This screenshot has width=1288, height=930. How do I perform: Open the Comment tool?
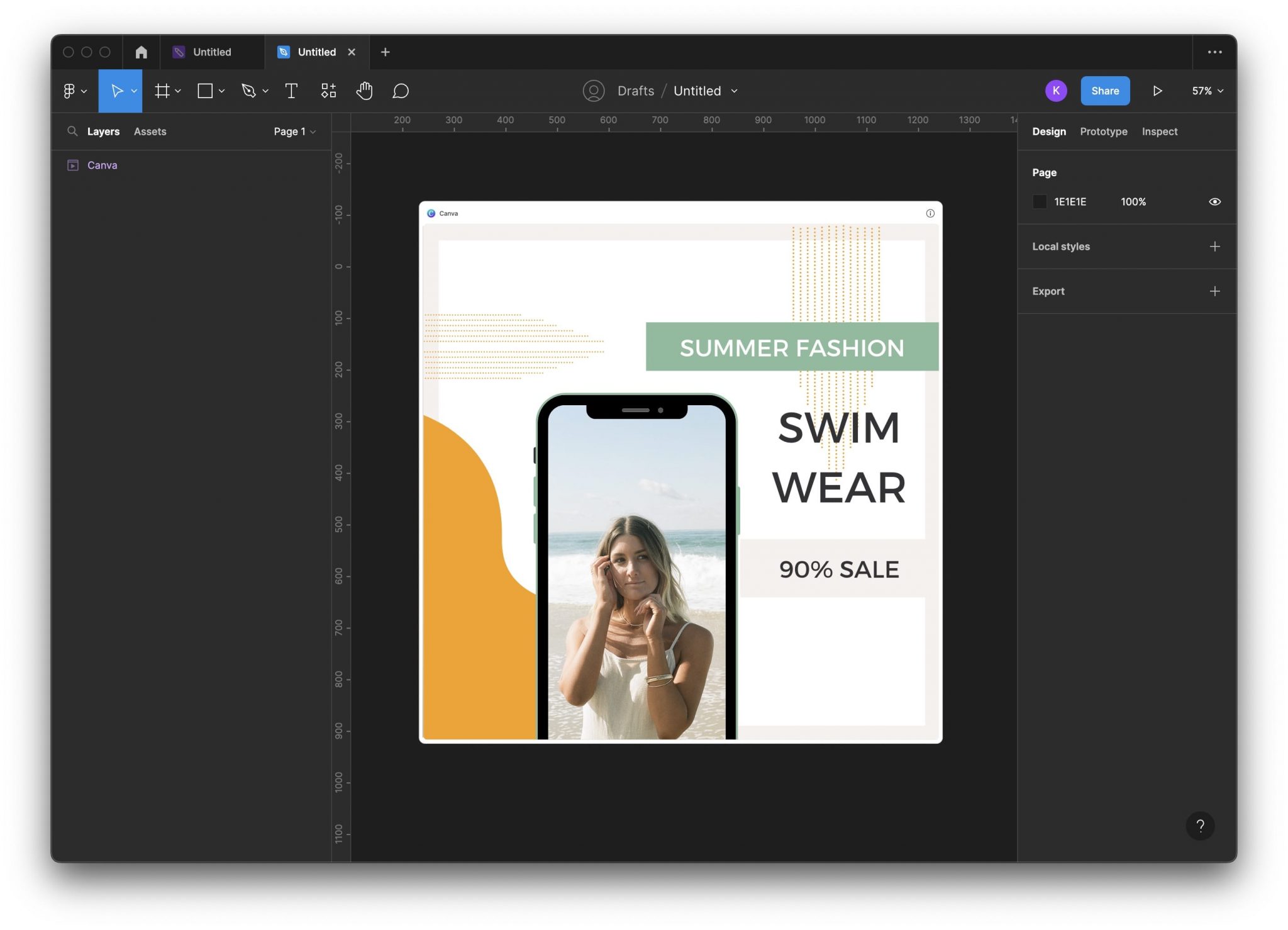click(x=401, y=91)
